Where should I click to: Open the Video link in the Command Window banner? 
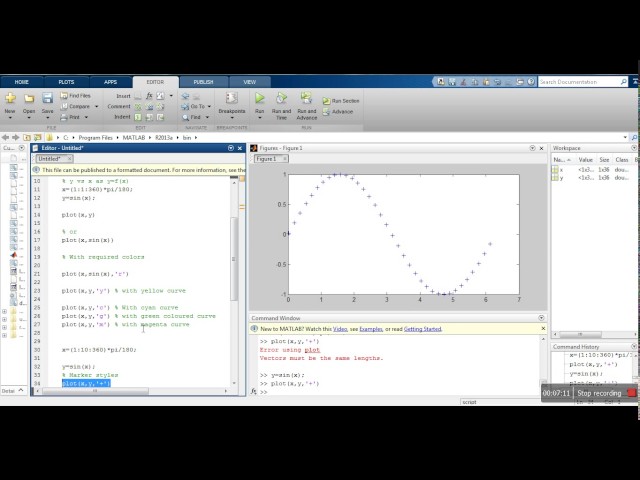(x=340, y=329)
